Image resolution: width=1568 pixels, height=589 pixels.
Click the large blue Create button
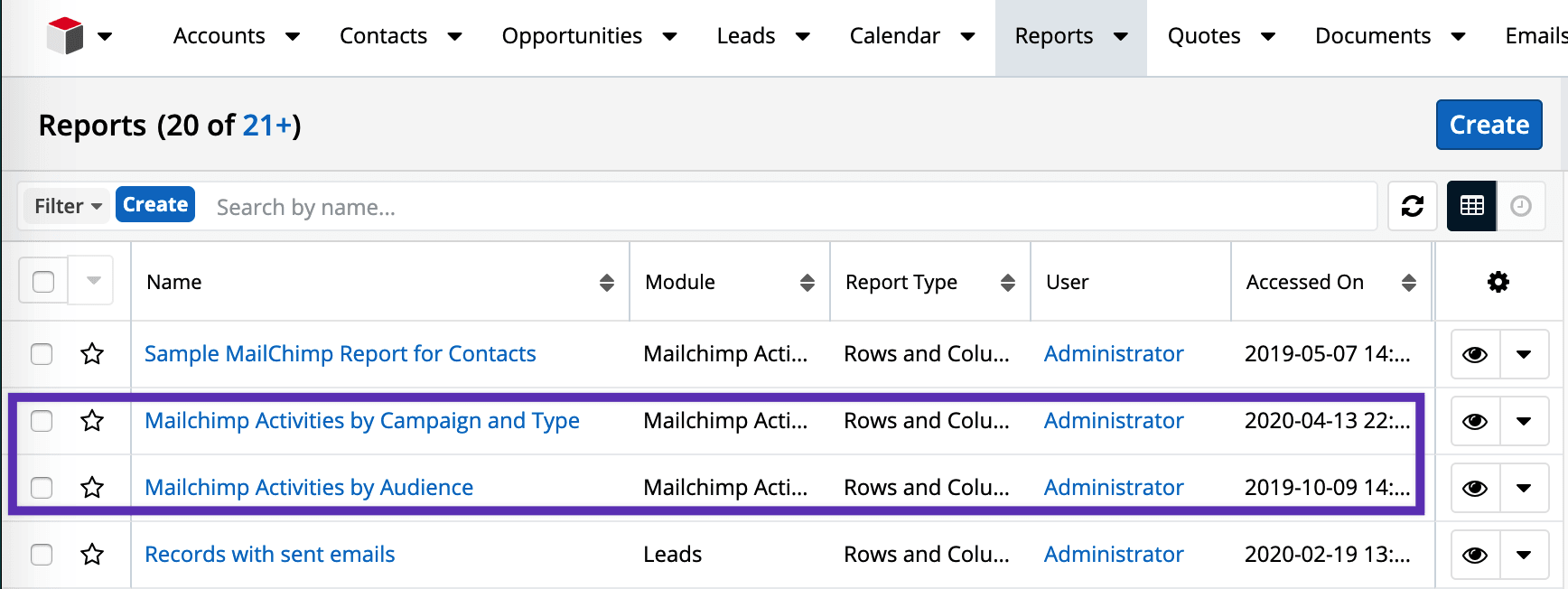[1489, 125]
